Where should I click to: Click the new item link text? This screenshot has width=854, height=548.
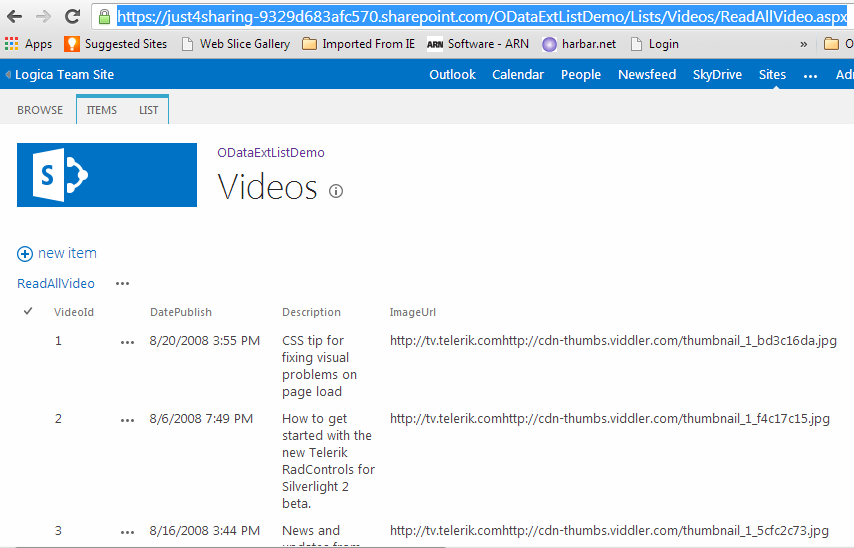67,253
